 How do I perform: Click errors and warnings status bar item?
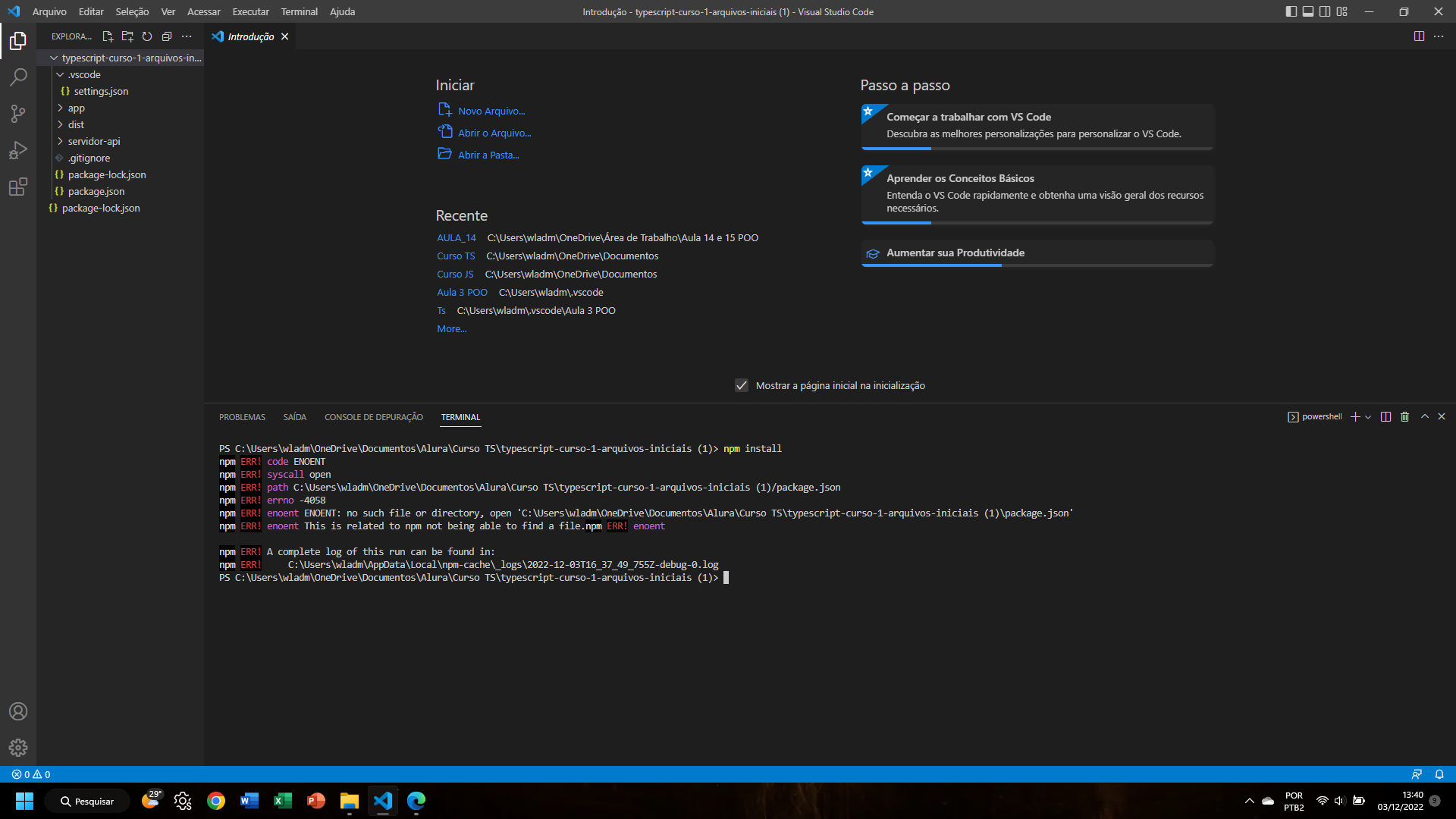click(x=31, y=774)
